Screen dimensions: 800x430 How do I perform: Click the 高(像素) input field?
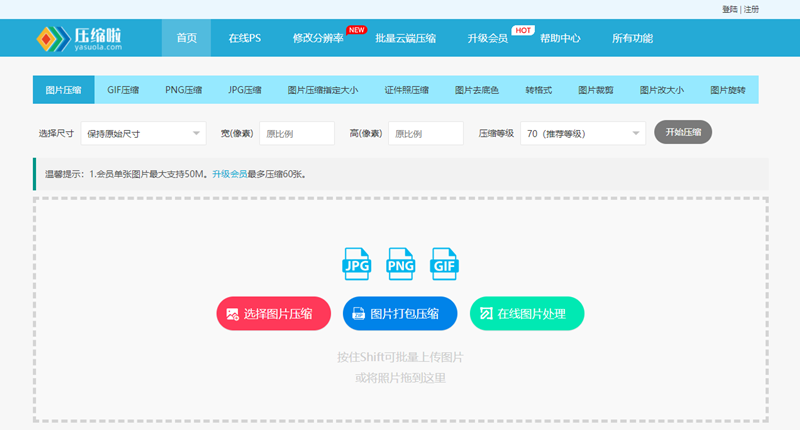tap(426, 133)
